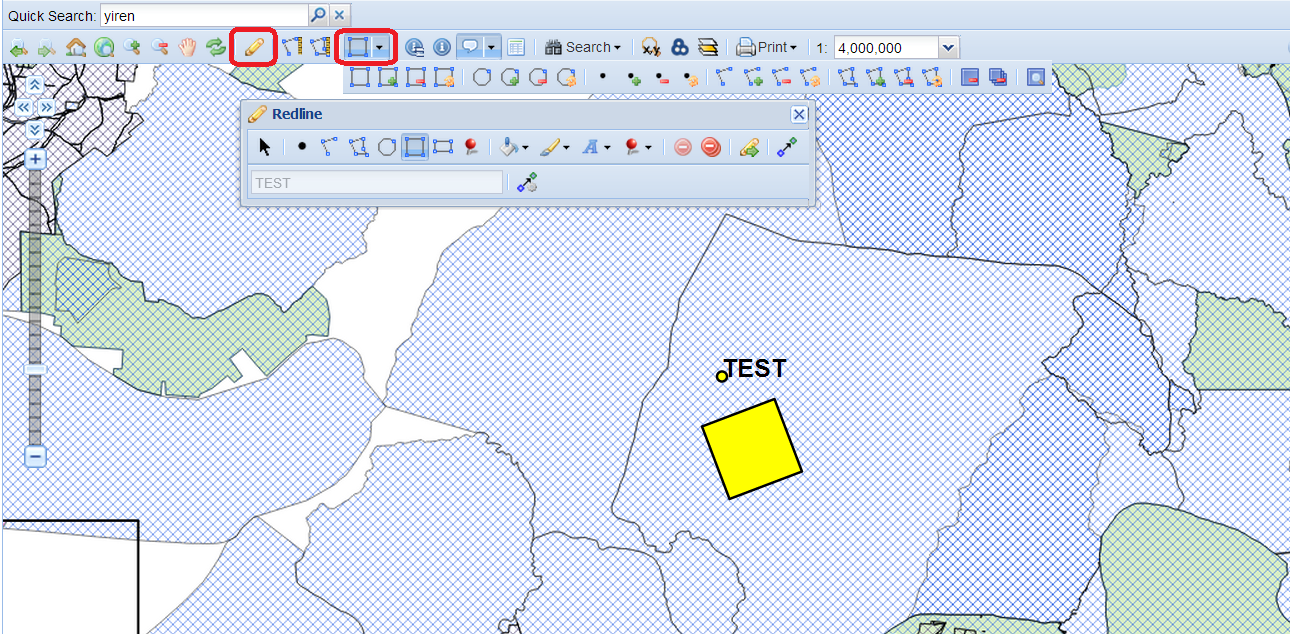This screenshot has height=634, width=1290.
Task: Choose remove-from-selection by rectangle
Action: [416, 78]
